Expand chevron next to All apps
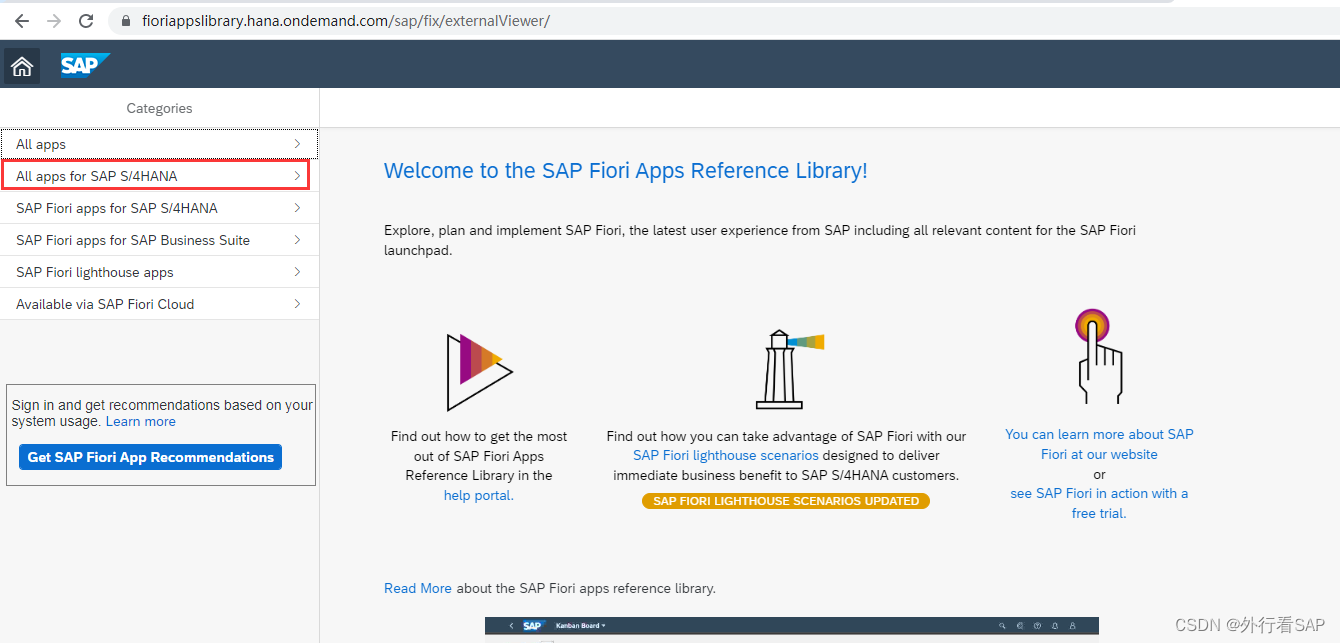 (297, 144)
